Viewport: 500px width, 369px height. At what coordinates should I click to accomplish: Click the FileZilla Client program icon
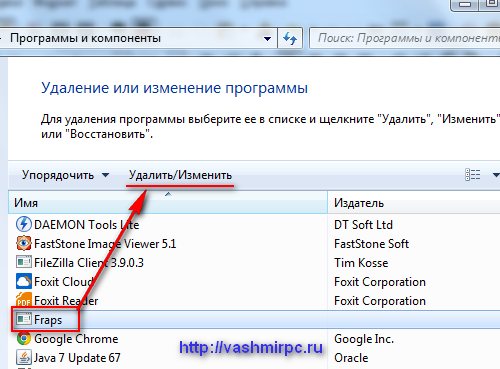pos(24,262)
